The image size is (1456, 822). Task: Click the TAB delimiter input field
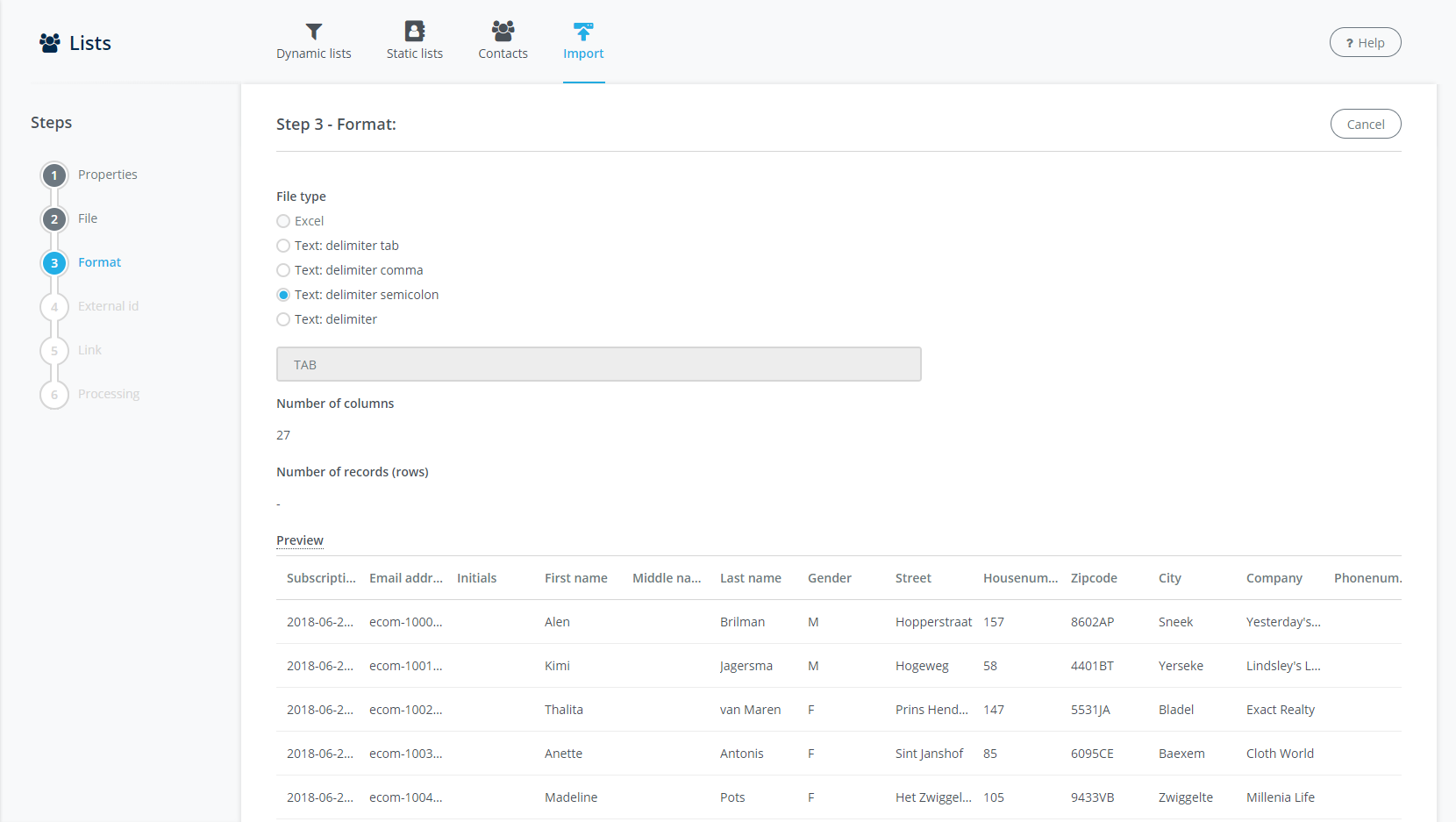[599, 364]
